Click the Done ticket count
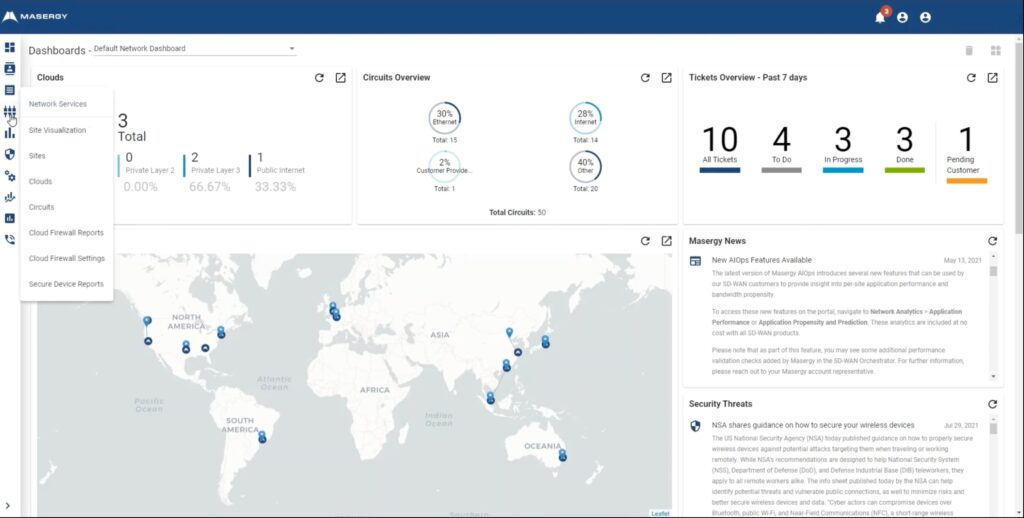The height and width of the screenshot is (518, 1024). pyautogui.click(x=904, y=140)
